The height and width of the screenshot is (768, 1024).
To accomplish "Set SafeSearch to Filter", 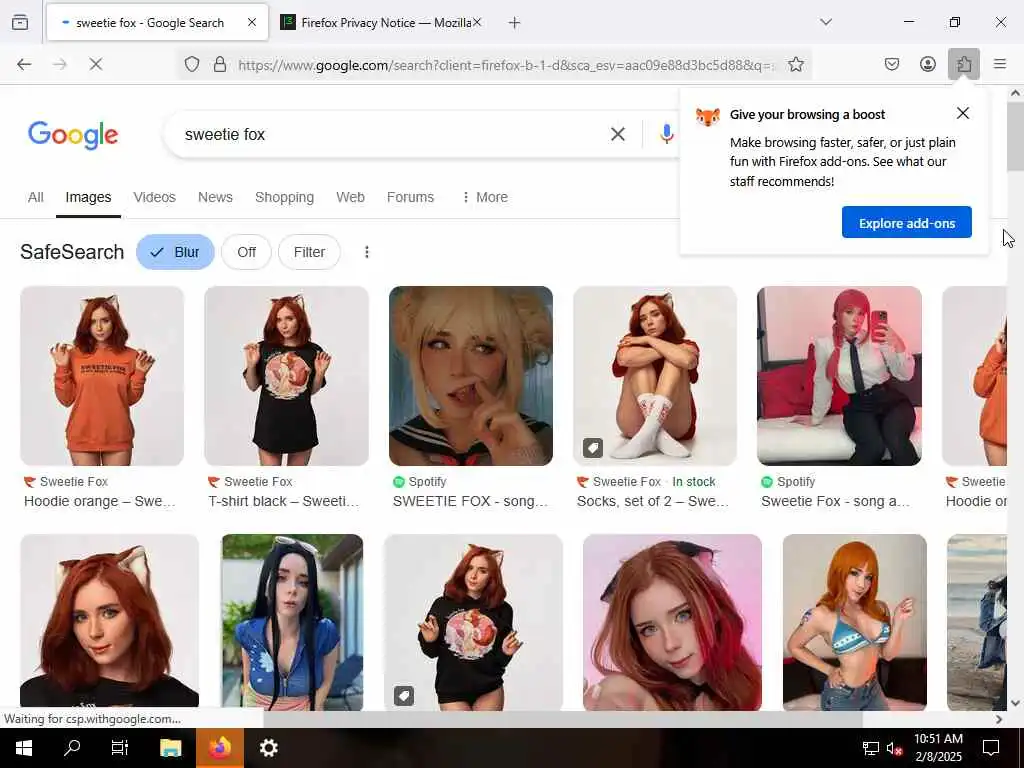I will point(309,252).
